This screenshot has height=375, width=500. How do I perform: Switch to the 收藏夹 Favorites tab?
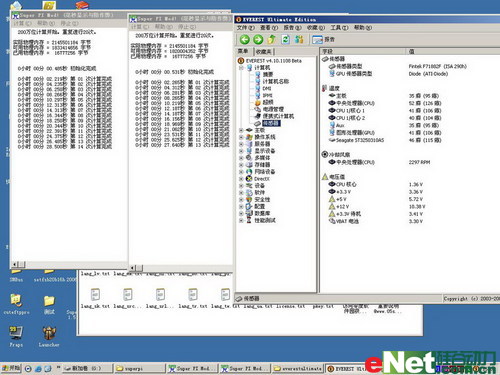[x=264, y=52]
